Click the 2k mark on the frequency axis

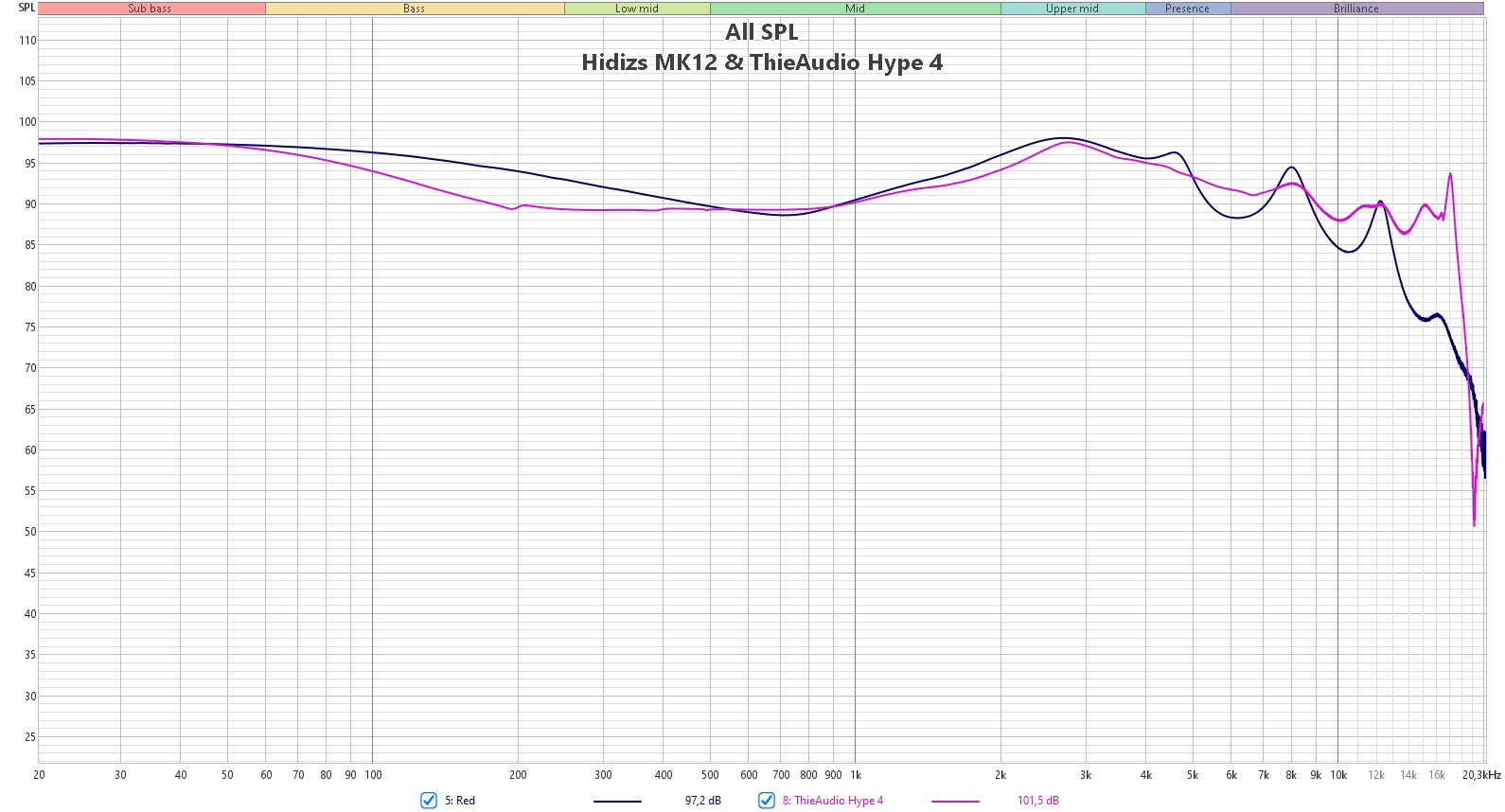pos(1000,775)
